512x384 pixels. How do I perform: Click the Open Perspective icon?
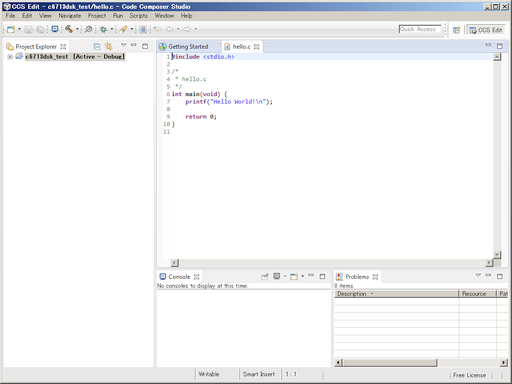point(457,30)
